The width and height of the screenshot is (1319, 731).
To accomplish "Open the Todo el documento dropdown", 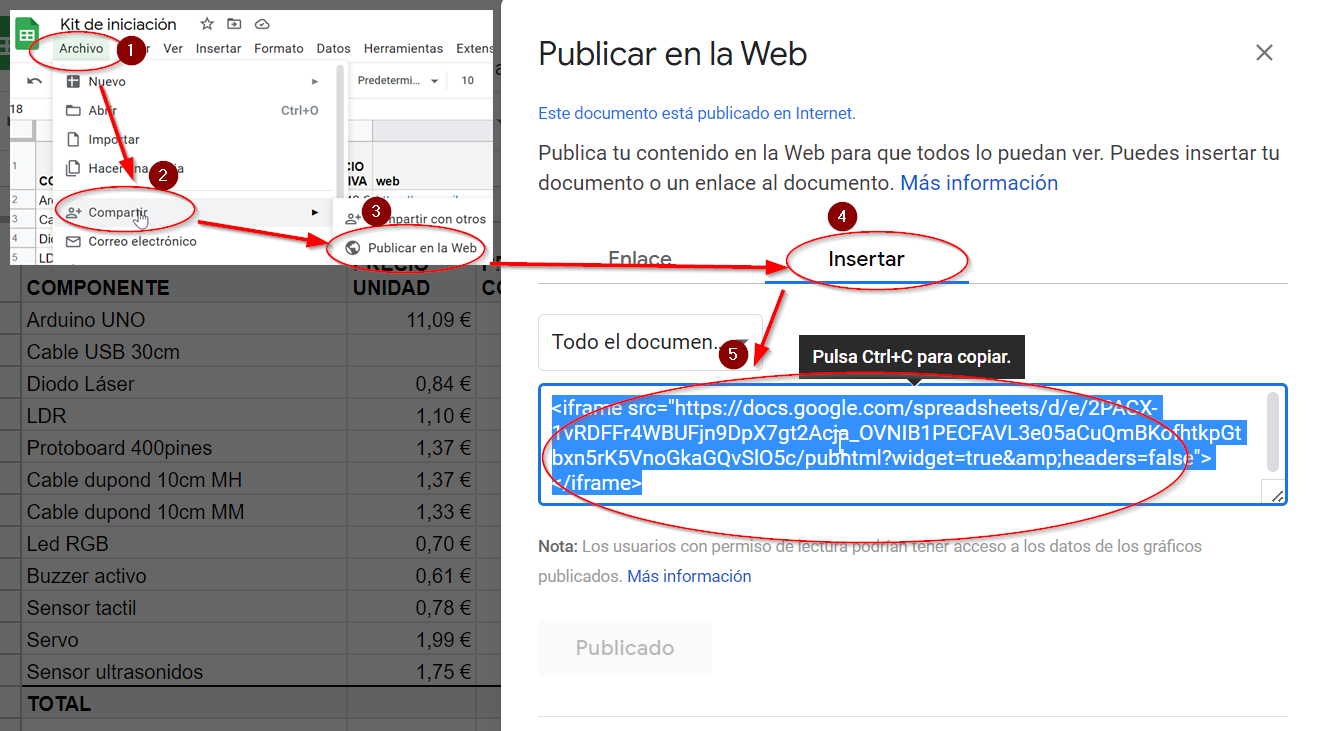I will pos(650,342).
